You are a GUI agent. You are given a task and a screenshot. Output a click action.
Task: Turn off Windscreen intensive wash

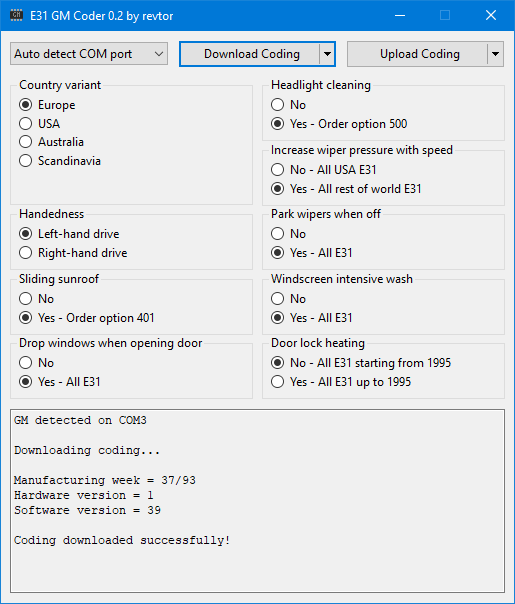coord(289,299)
